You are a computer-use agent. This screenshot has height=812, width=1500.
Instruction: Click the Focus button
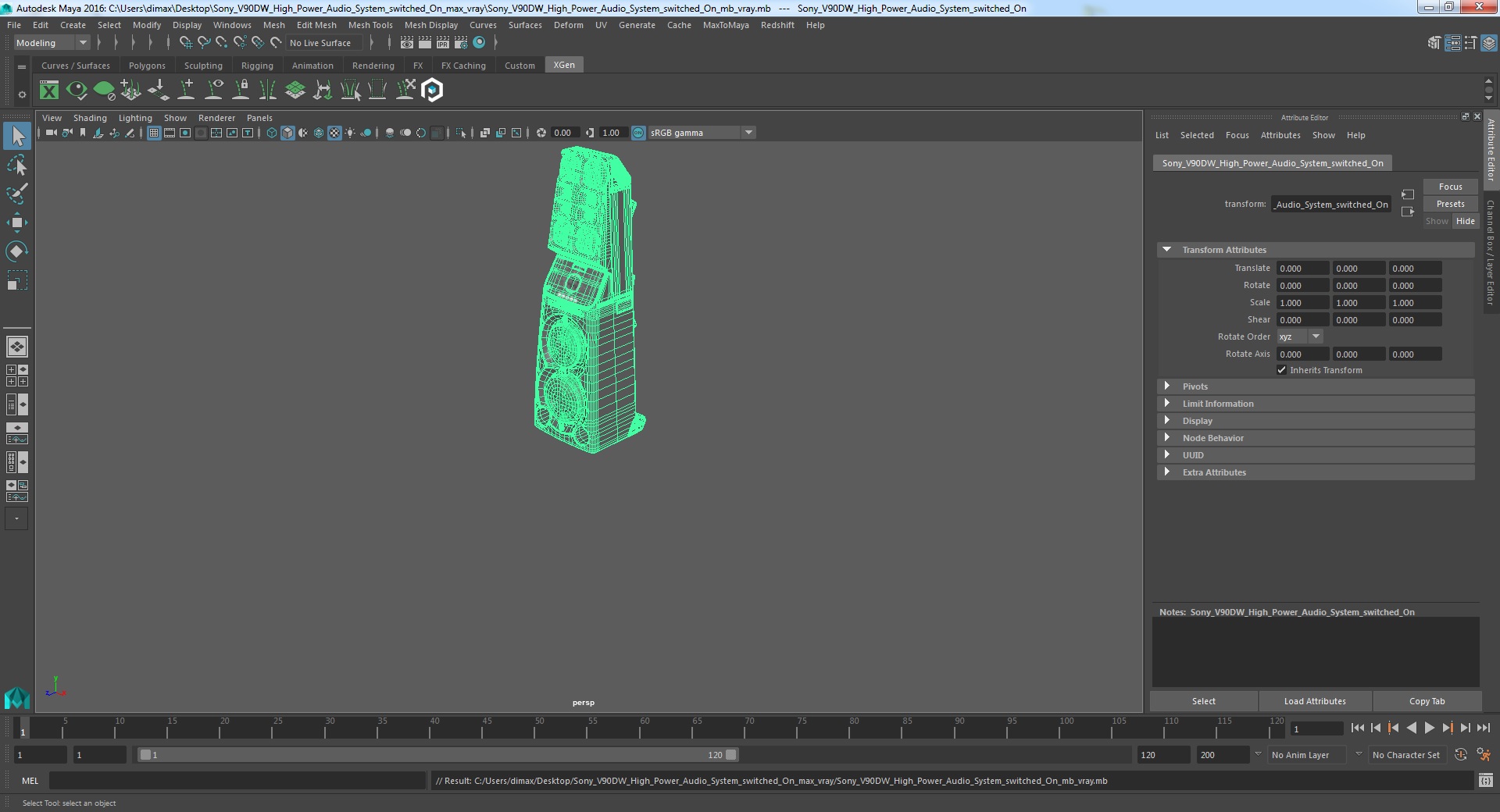(x=1450, y=187)
